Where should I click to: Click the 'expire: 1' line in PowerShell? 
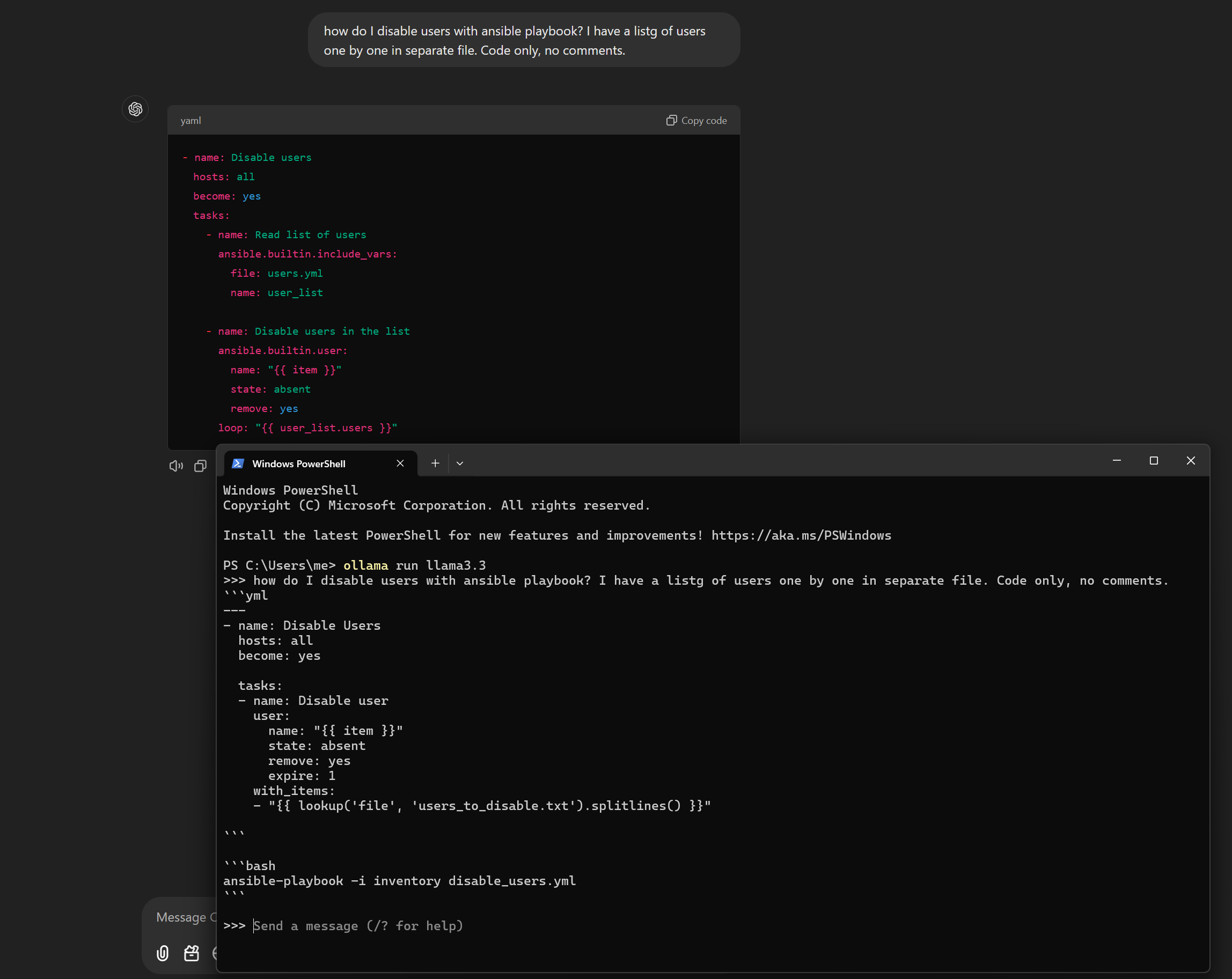click(x=302, y=776)
